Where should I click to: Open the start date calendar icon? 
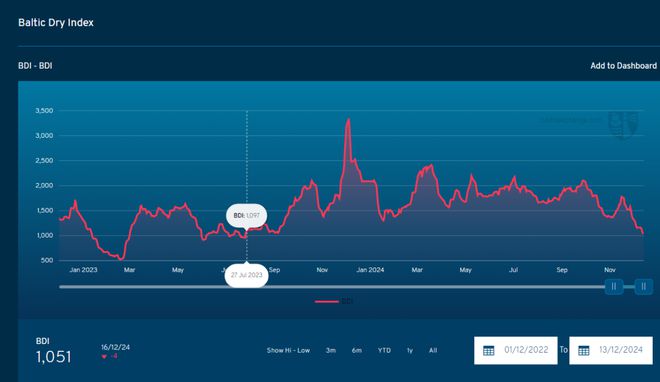click(489, 350)
